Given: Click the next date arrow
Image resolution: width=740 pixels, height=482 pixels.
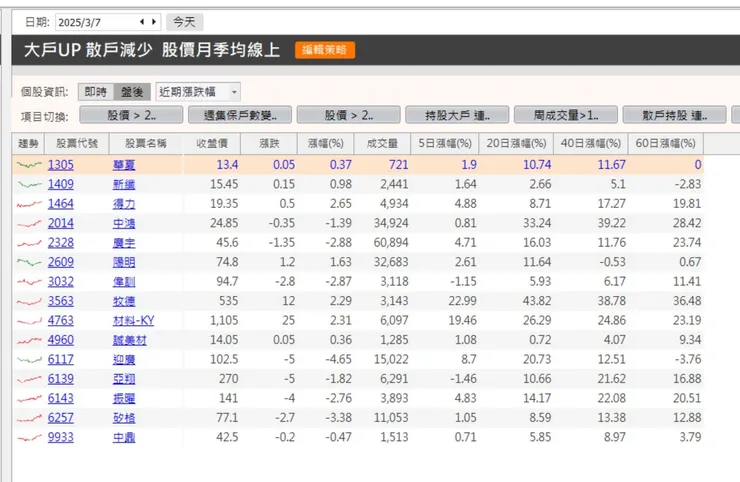Looking at the screenshot, I should [154, 22].
